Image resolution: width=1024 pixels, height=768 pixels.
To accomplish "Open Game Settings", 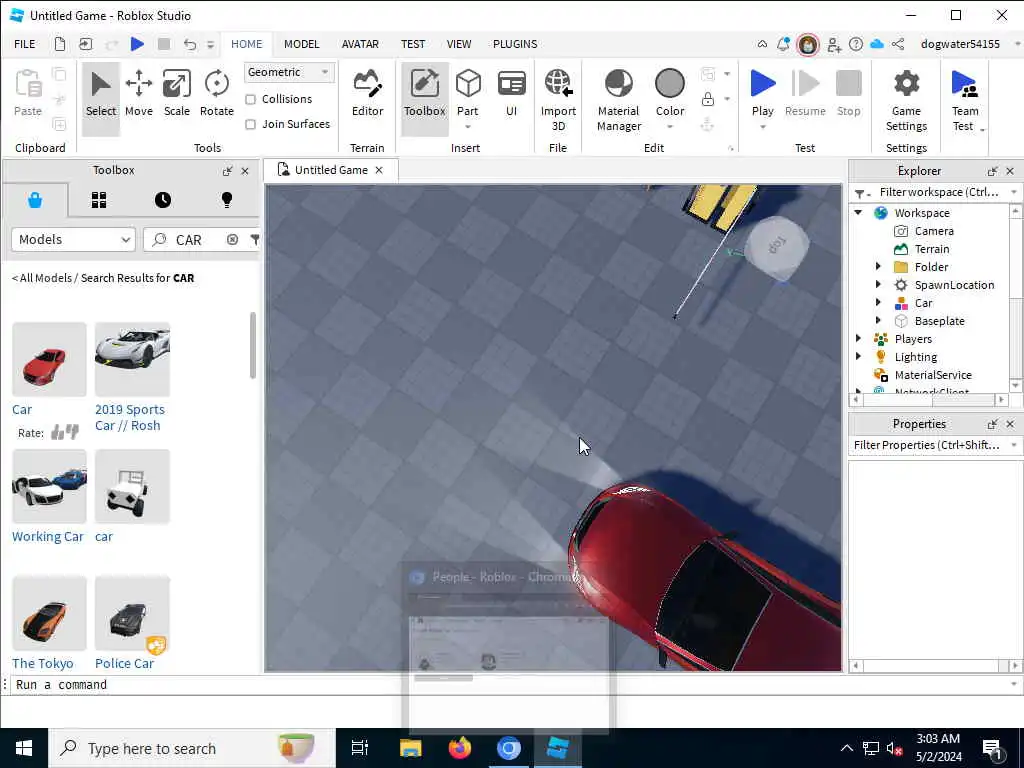I will click(x=906, y=99).
